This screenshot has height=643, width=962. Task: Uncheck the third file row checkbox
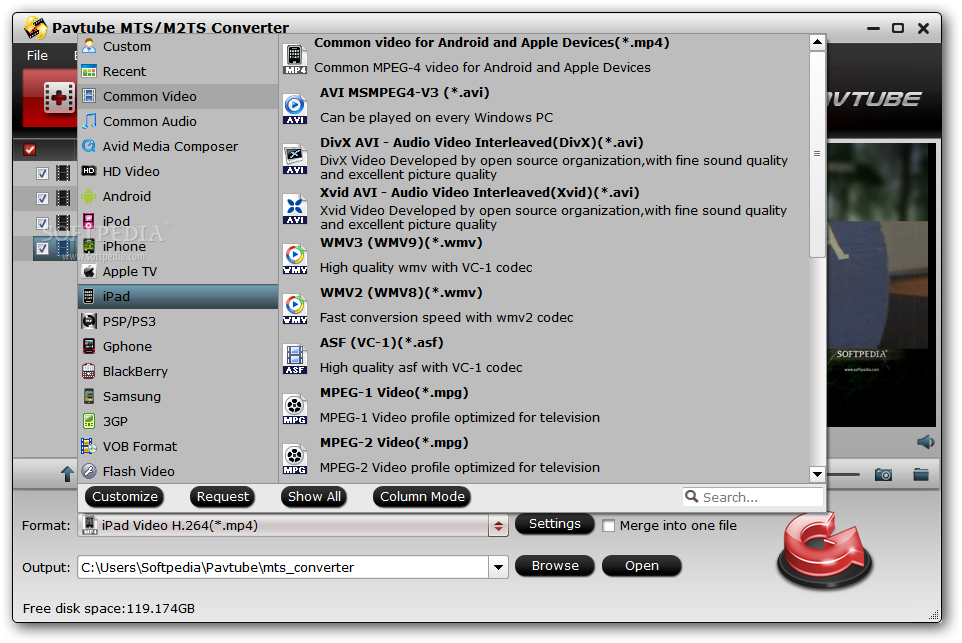coord(42,223)
